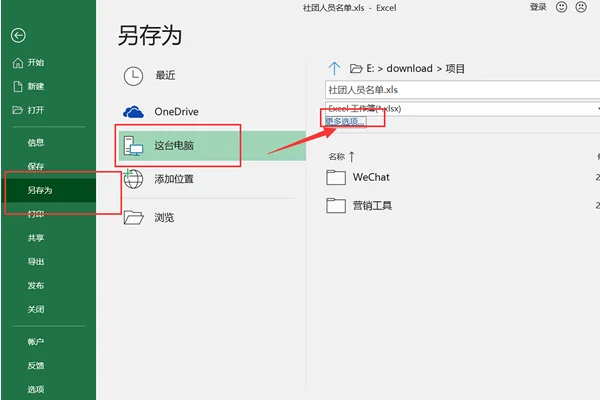Open 反馈 in the sidebar

click(36, 366)
